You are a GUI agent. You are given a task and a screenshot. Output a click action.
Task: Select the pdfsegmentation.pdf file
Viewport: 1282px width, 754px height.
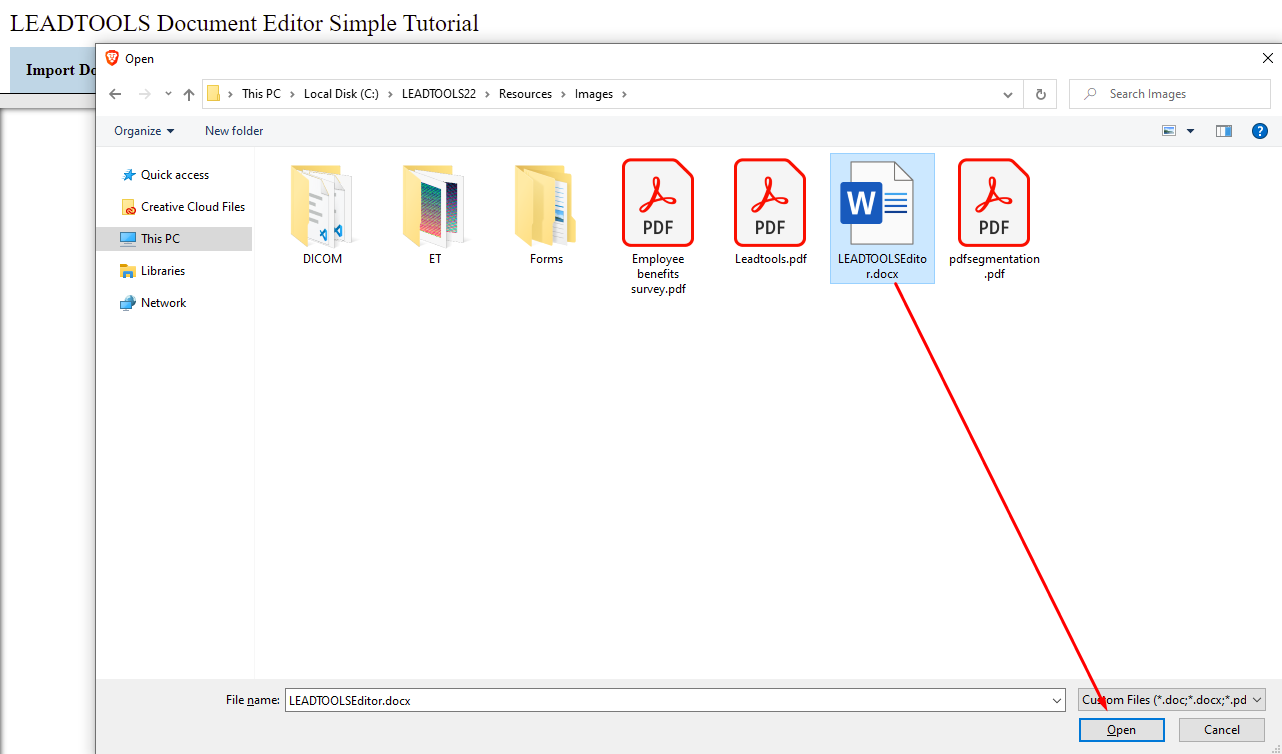(x=994, y=218)
